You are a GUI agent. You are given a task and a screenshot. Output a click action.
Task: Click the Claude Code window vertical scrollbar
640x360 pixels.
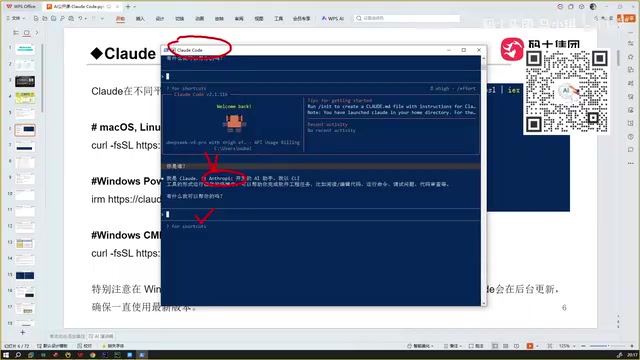click(484, 180)
